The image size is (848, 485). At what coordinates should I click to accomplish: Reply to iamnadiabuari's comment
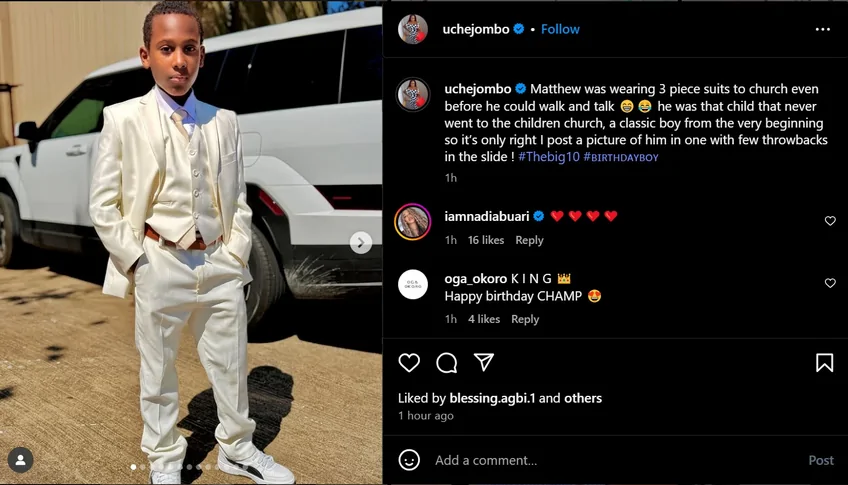(529, 240)
